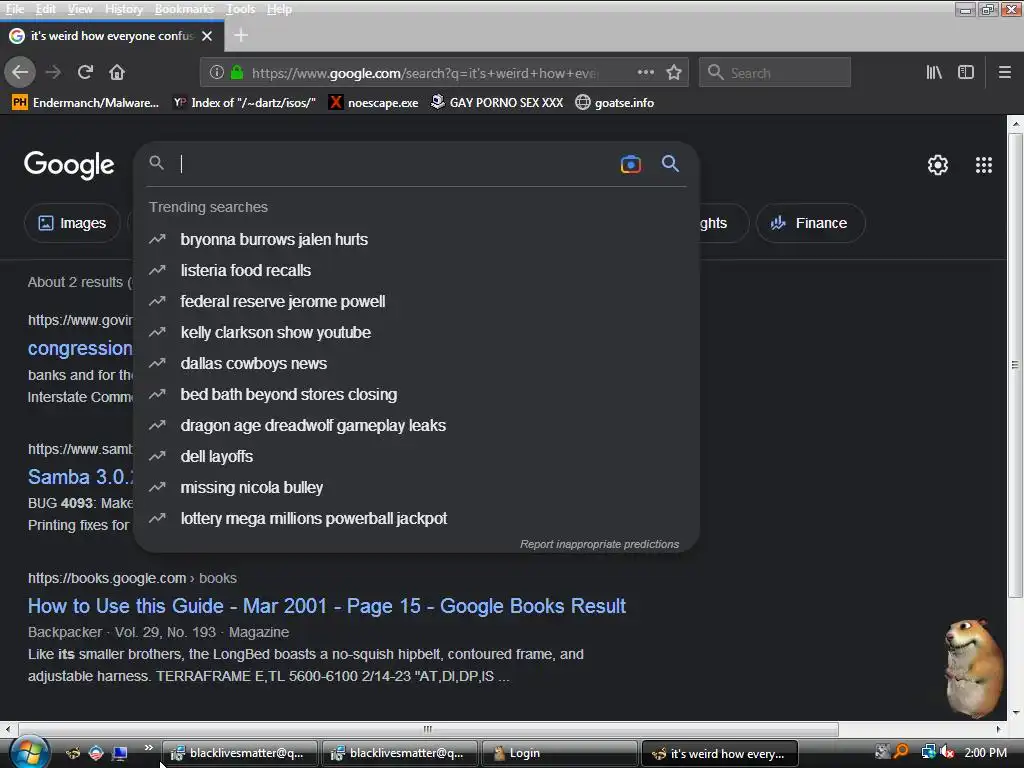Open the congressional search result link
Screen dimensions: 1024x768
[x=80, y=348]
